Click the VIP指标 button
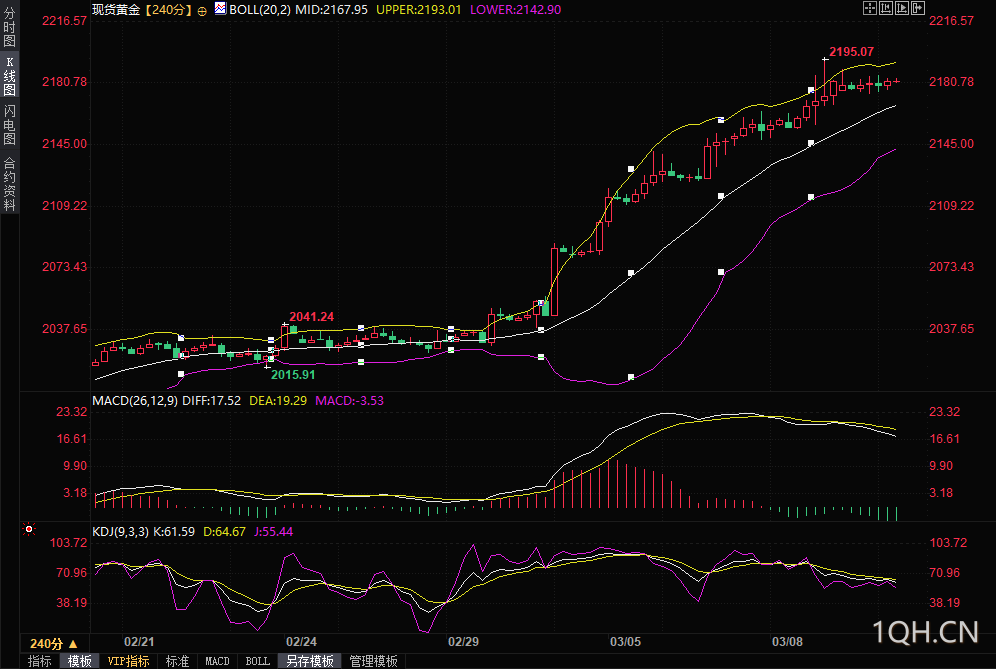Image resolution: width=996 pixels, height=669 pixels. coord(128,661)
